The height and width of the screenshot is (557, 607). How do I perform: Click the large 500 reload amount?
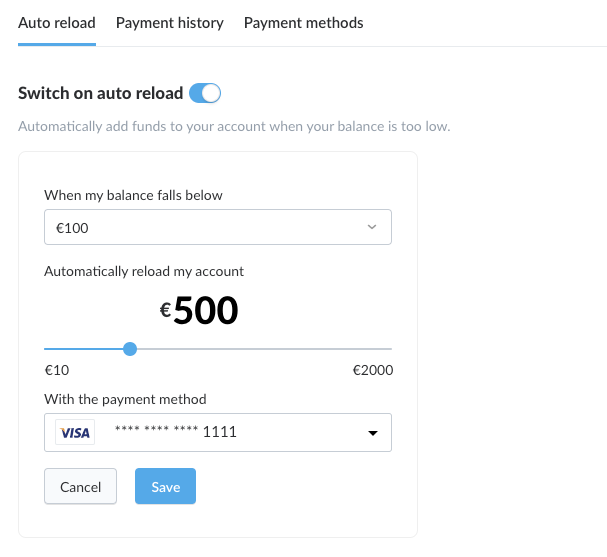(x=206, y=310)
